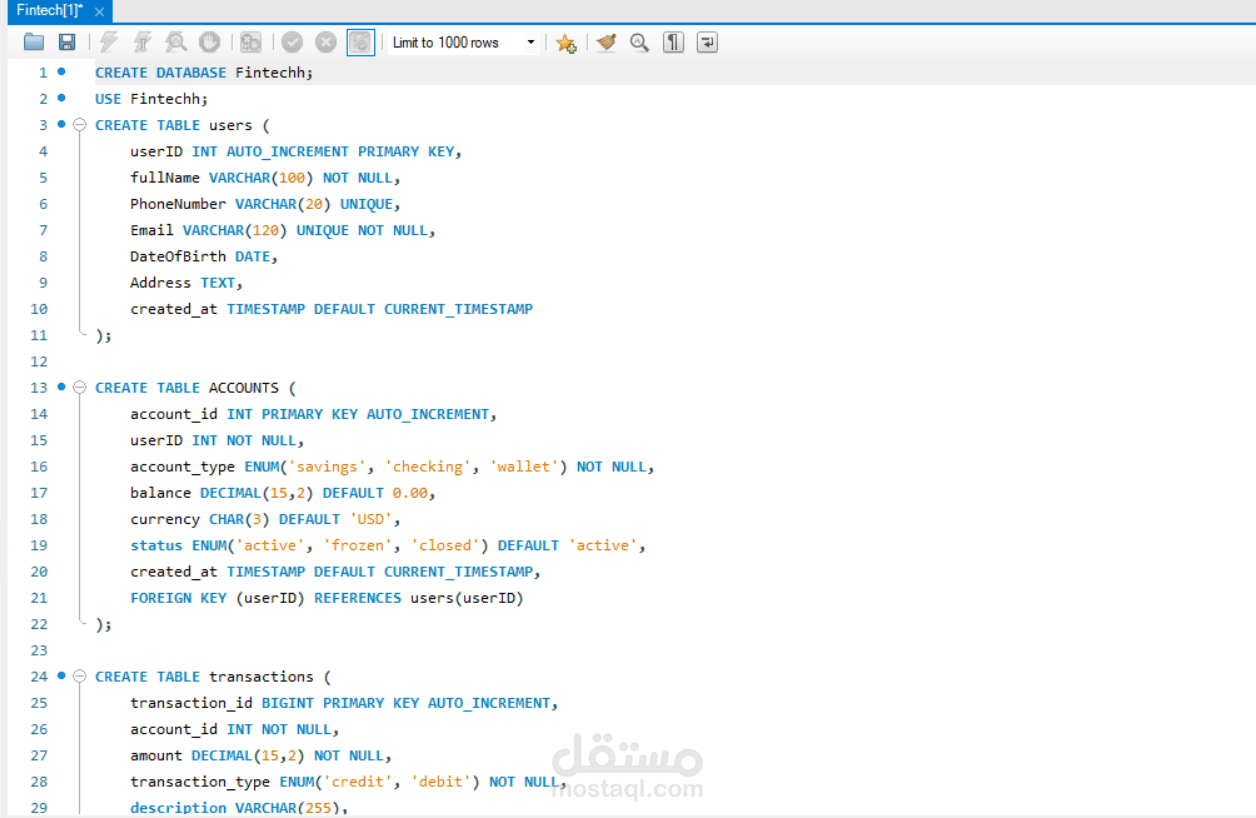The width and height of the screenshot is (1256, 818).
Task: Click 'description VARCHAR(255)' line
Action: click(x=239, y=808)
